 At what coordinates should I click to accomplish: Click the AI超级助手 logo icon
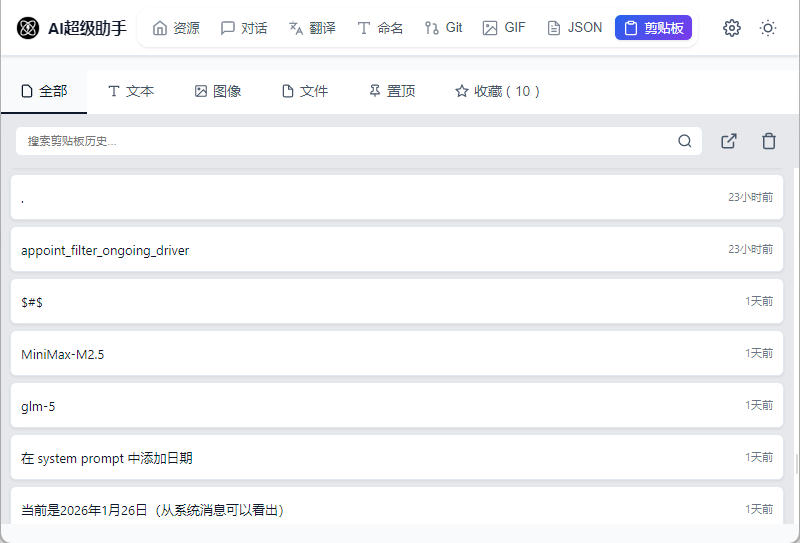pos(28,28)
